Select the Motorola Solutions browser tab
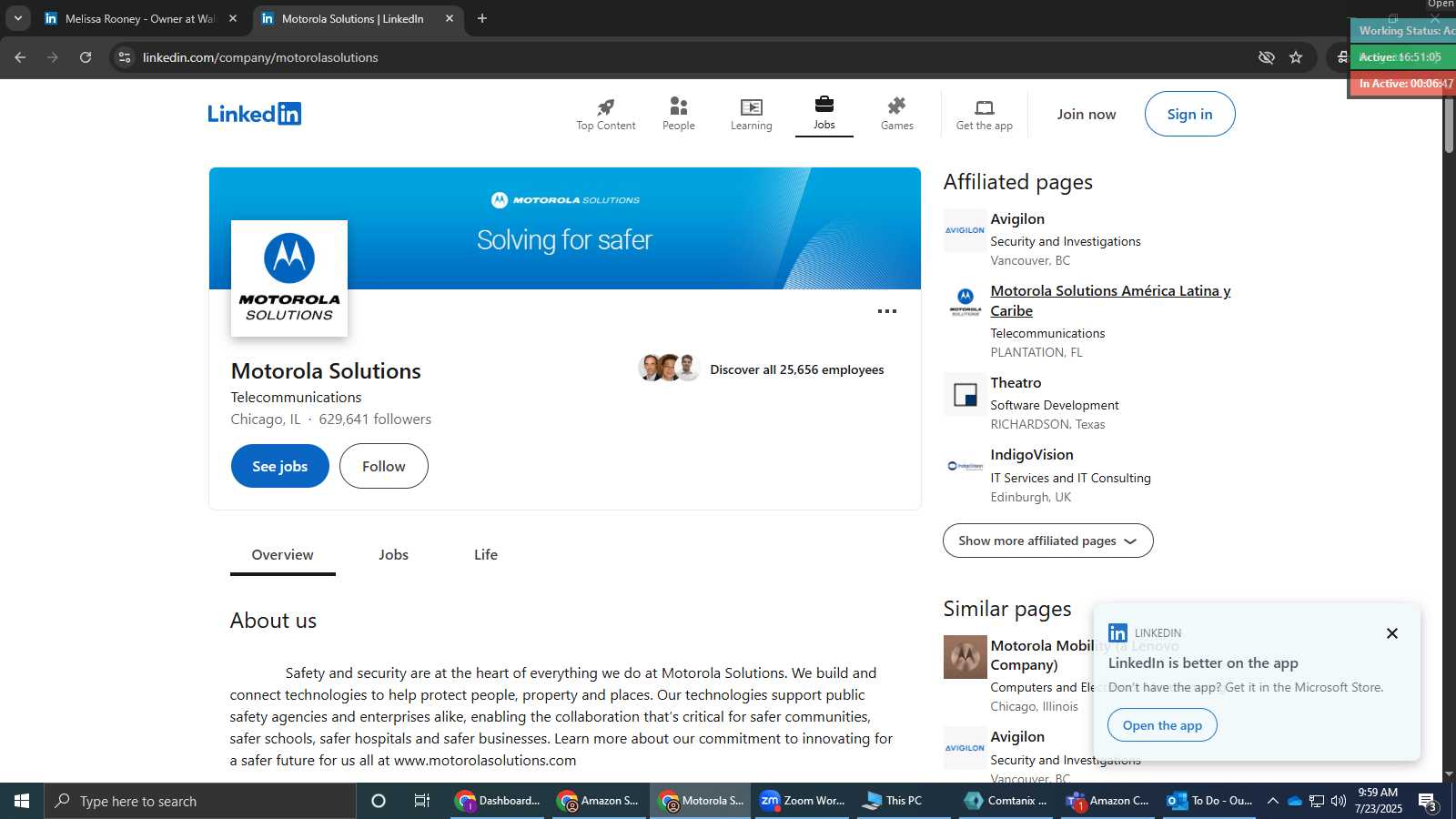The image size is (1456, 819). click(357, 18)
